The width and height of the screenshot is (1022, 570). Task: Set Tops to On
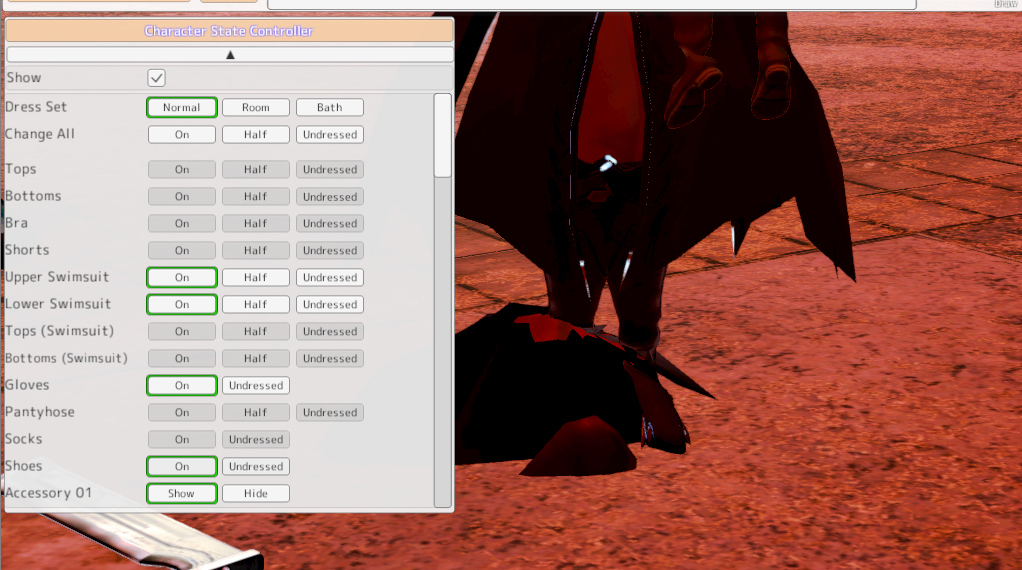(x=182, y=169)
